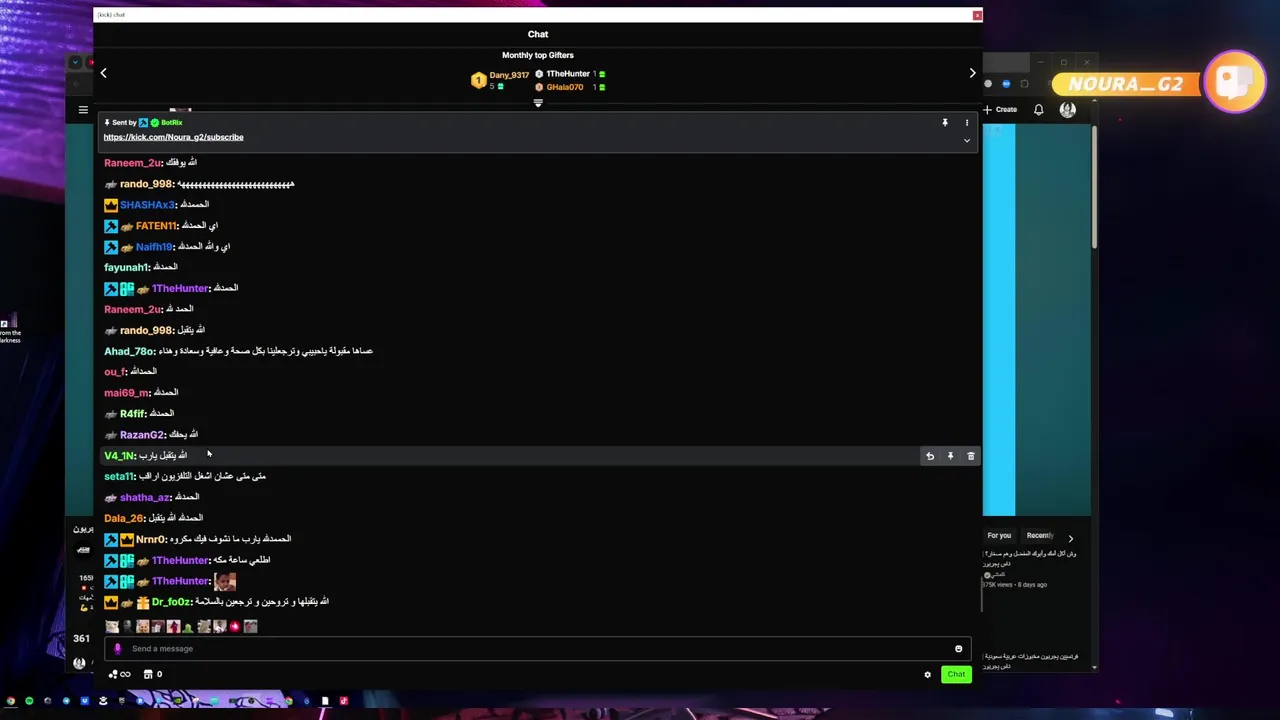Image resolution: width=1280 pixels, height=720 pixels.
Task: Advance the tab chips with right chevron
Action: (1070, 538)
